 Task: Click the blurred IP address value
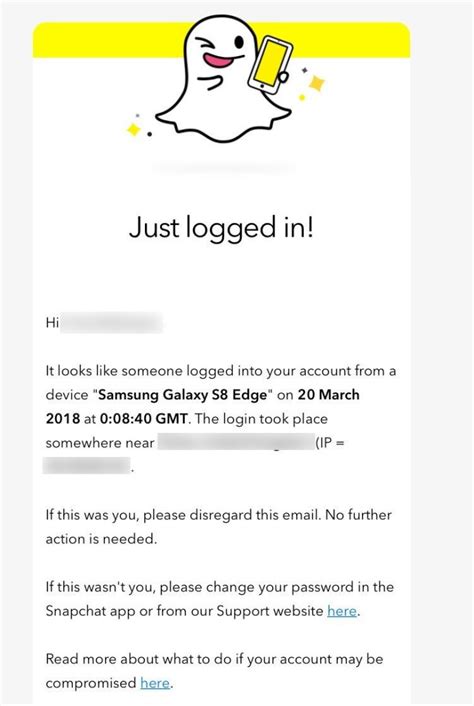click(x=87, y=466)
